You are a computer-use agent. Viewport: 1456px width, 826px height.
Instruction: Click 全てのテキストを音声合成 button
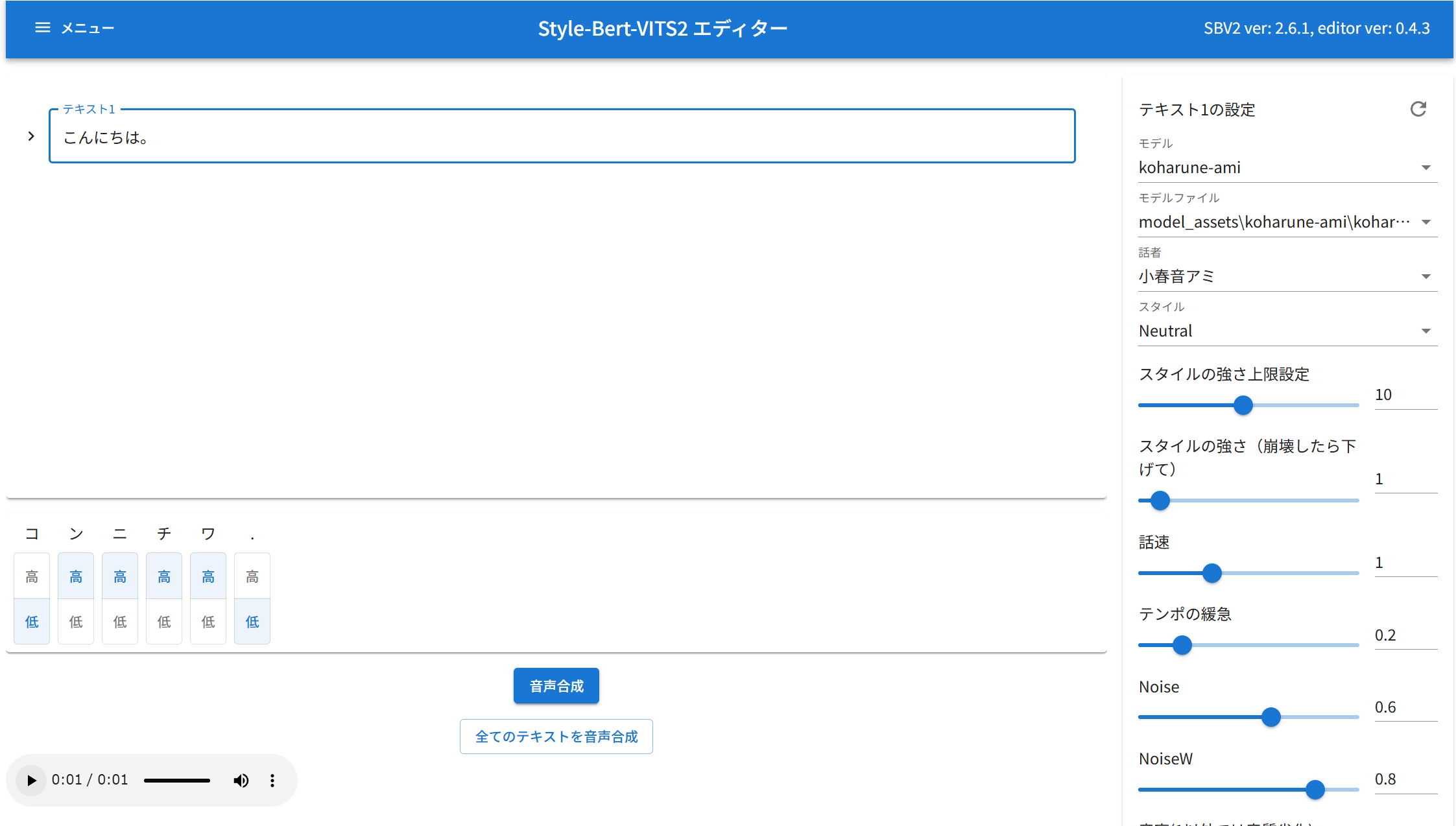(556, 737)
